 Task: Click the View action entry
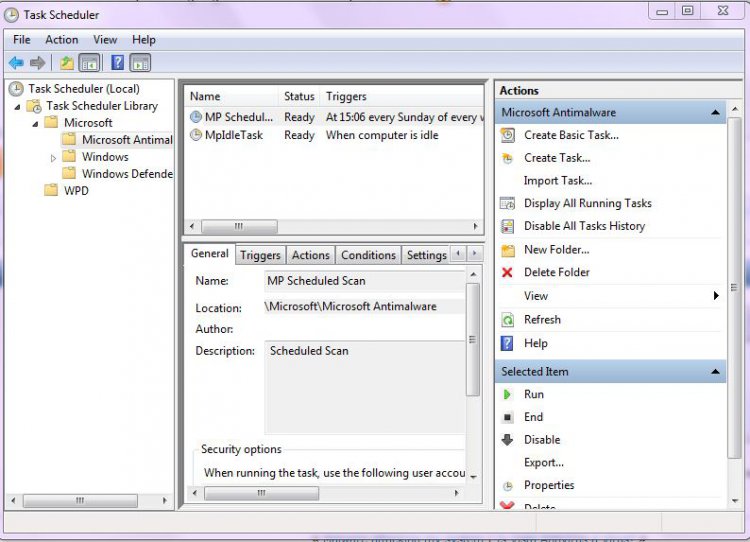[536, 296]
